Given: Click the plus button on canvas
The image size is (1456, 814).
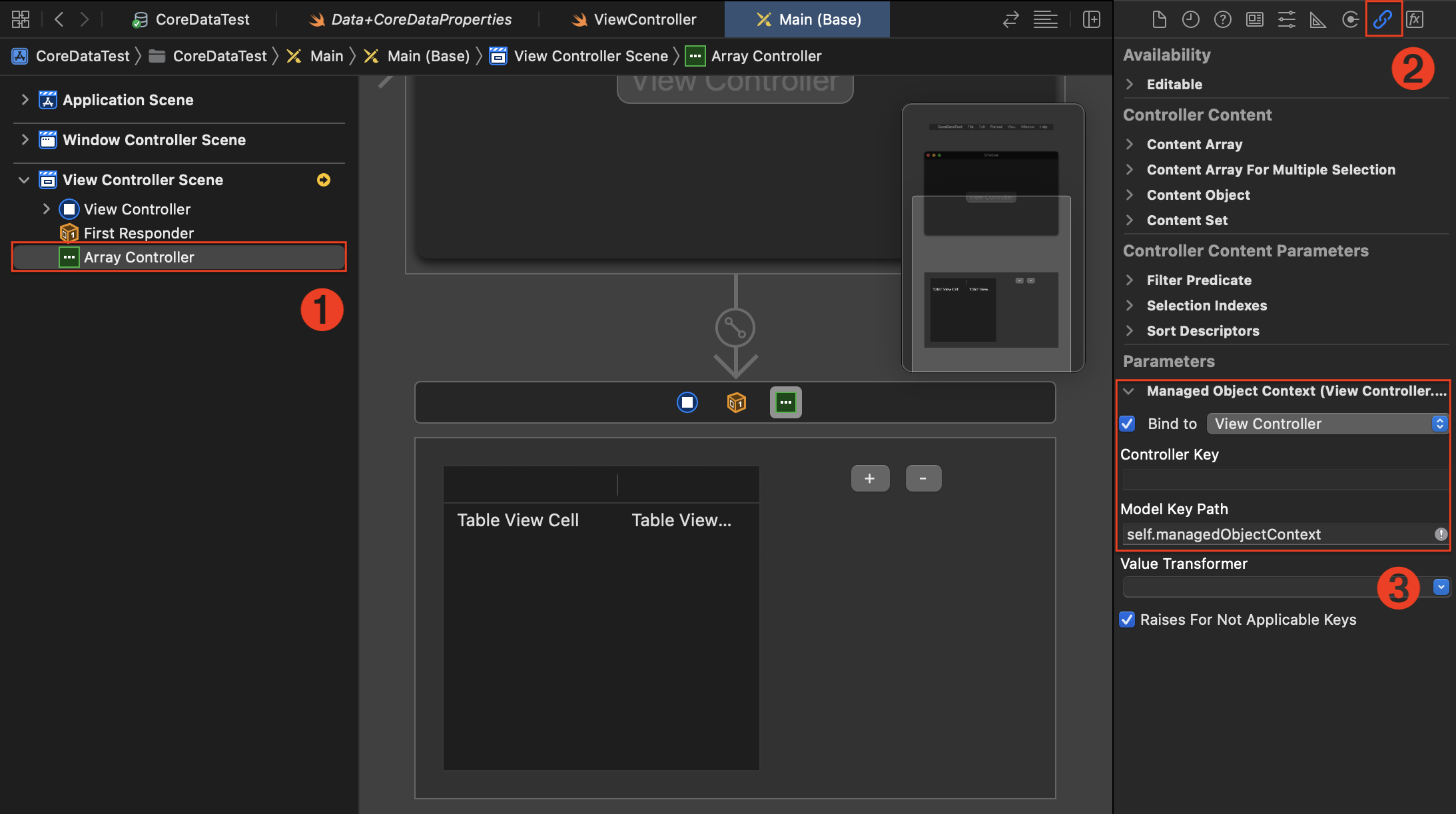Looking at the screenshot, I should click(x=870, y=478).
